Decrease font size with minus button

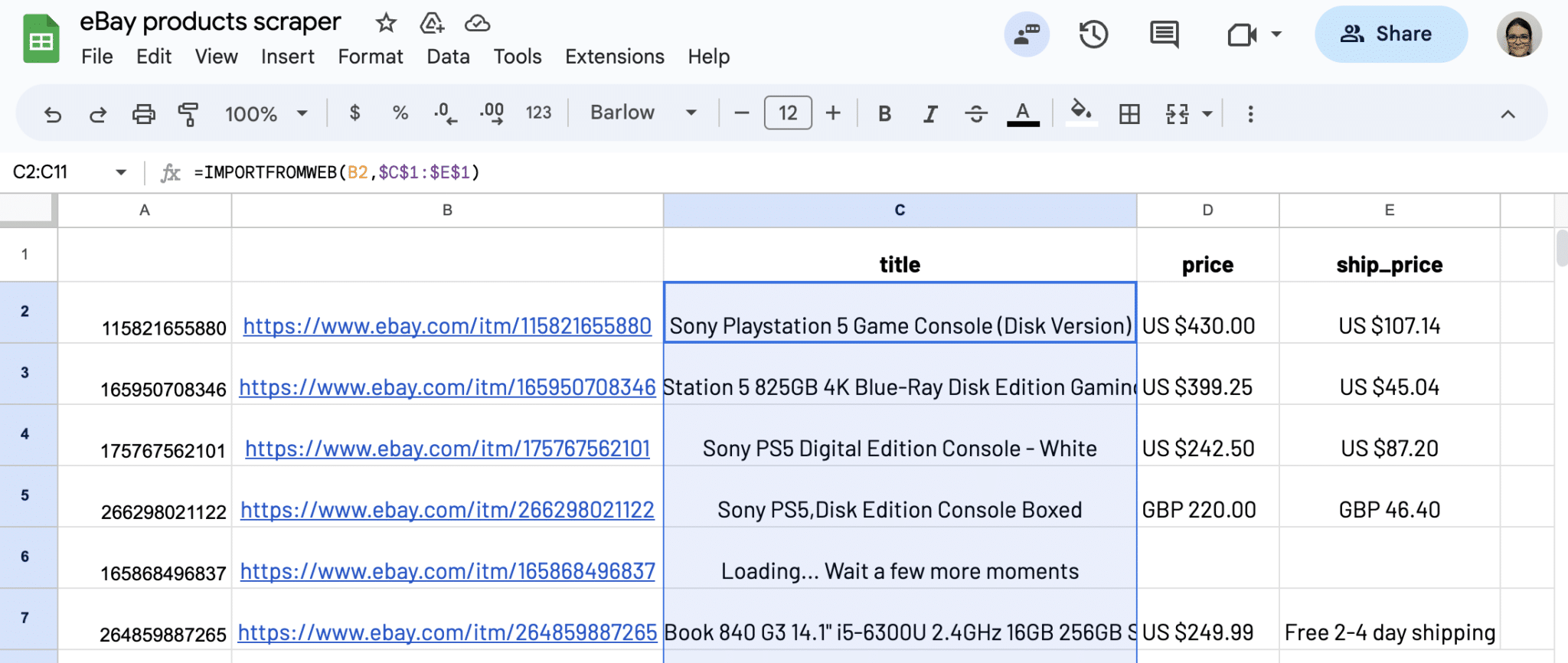click(741, 113)
